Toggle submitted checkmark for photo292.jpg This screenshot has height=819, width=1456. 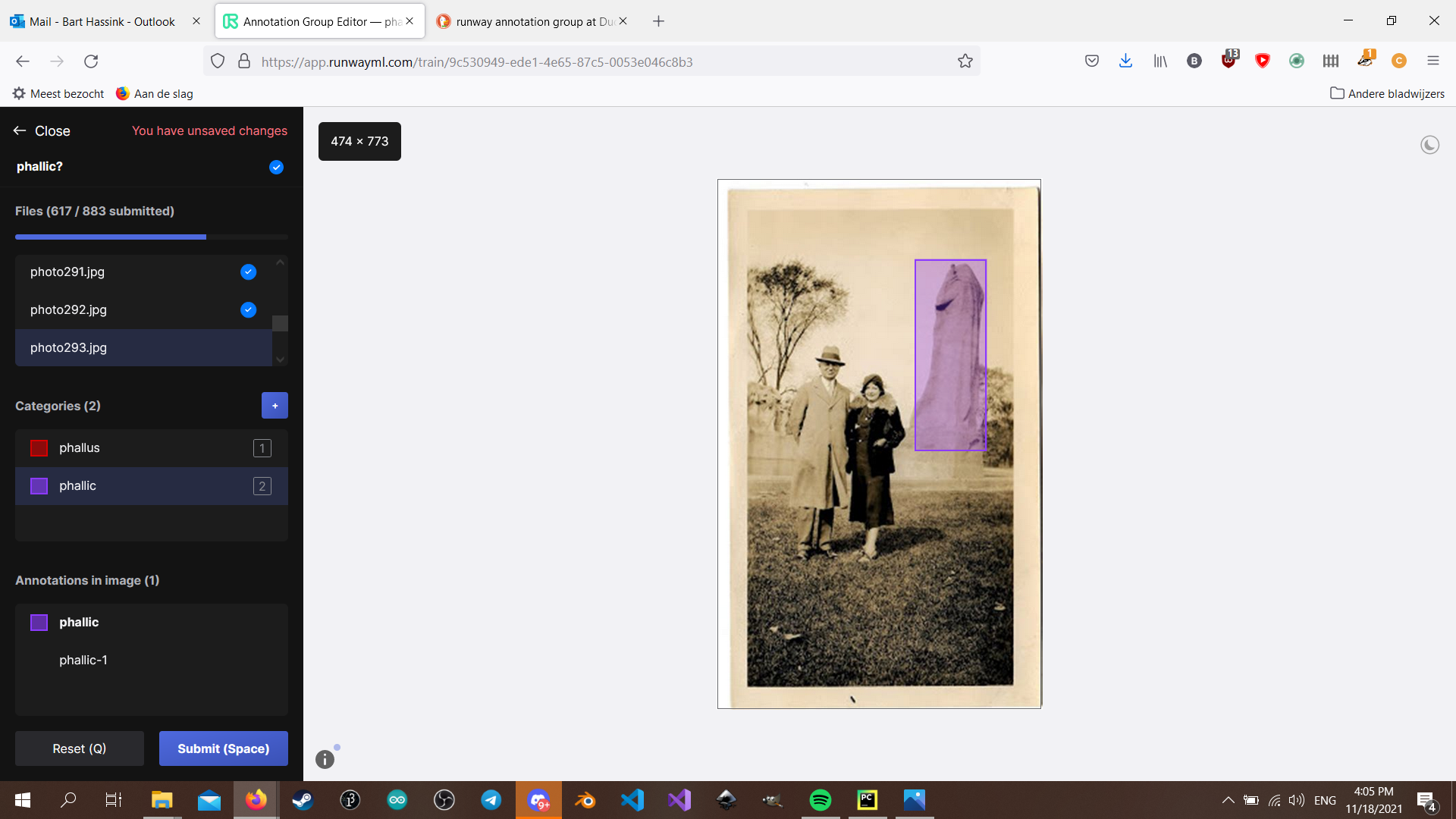(x=248, y=309)
